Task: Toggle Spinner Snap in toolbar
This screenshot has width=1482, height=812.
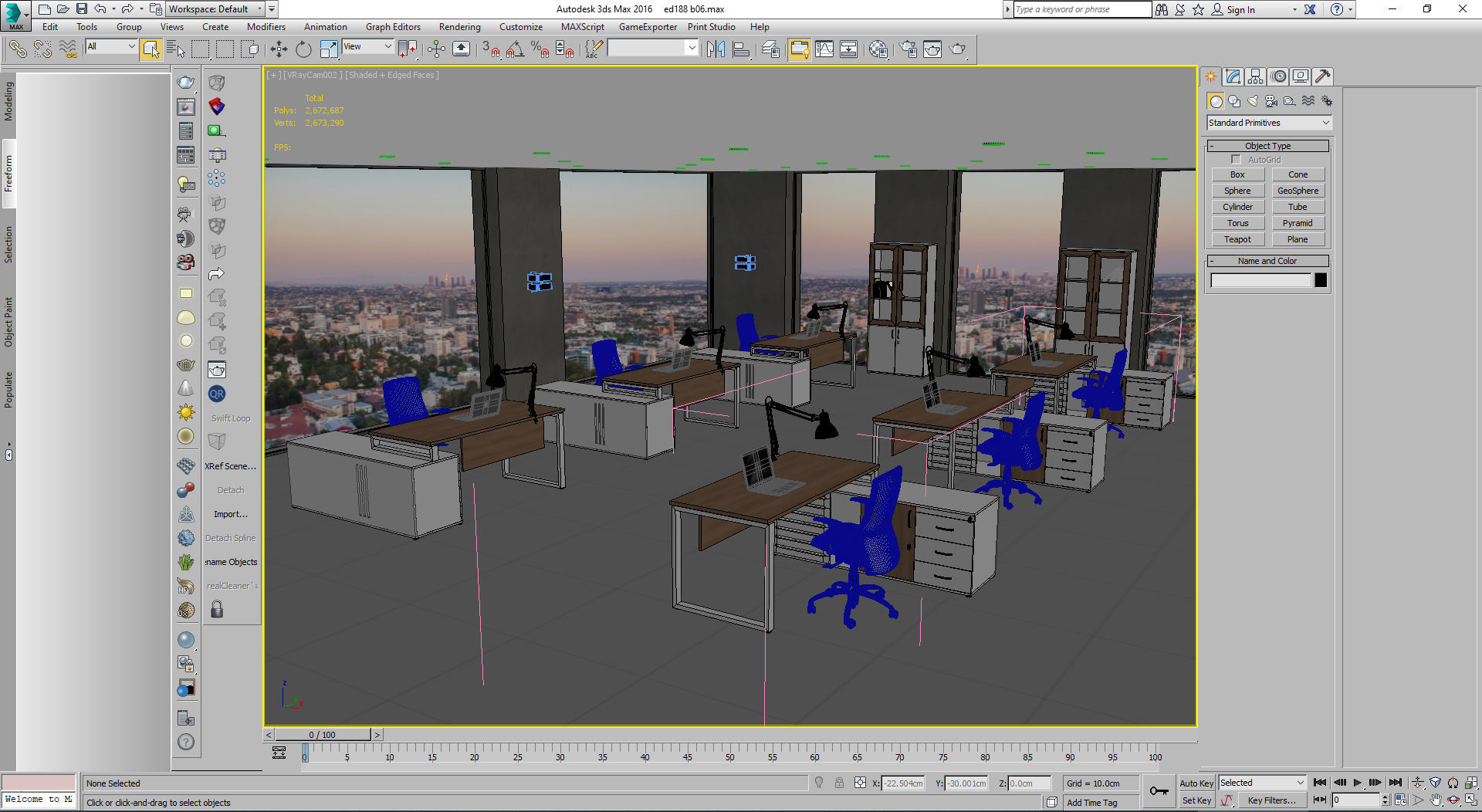Action: coord(565,49)
